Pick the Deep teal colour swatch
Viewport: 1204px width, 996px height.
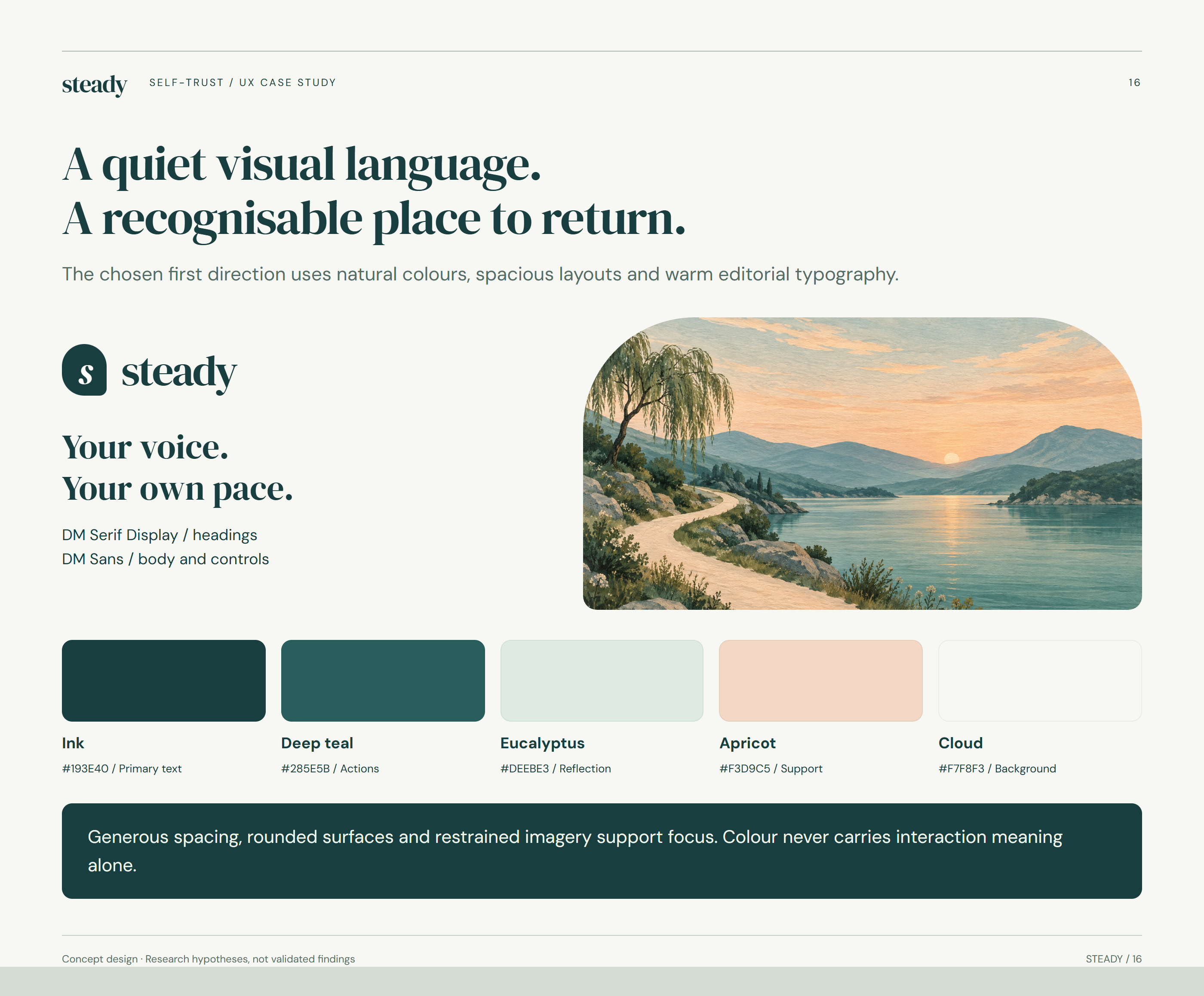pyautogui.click(x=383, y=681)
